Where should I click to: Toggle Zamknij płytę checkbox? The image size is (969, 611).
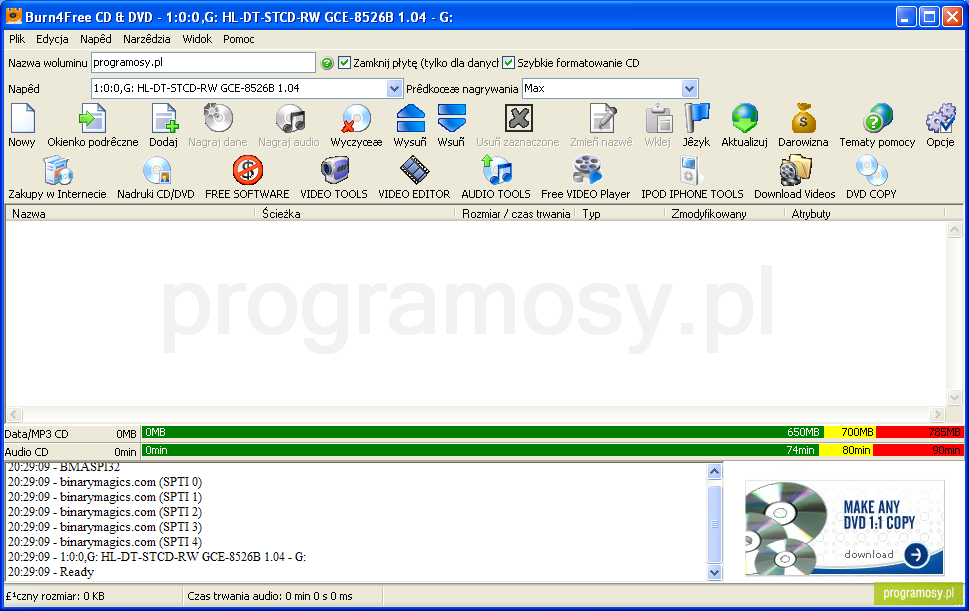coord(345,62)
